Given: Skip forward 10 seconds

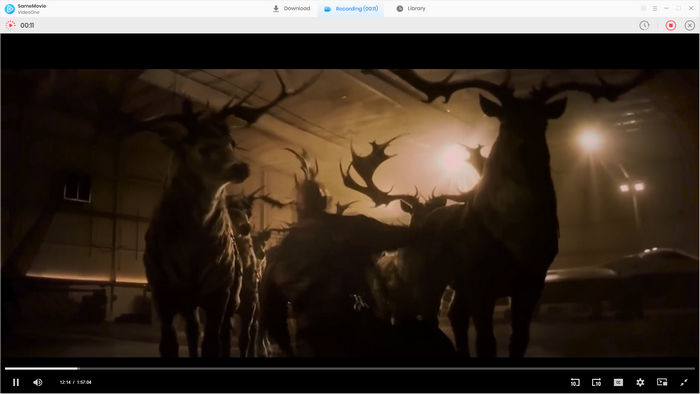Looking at the screenshot, I should point(596,382).
